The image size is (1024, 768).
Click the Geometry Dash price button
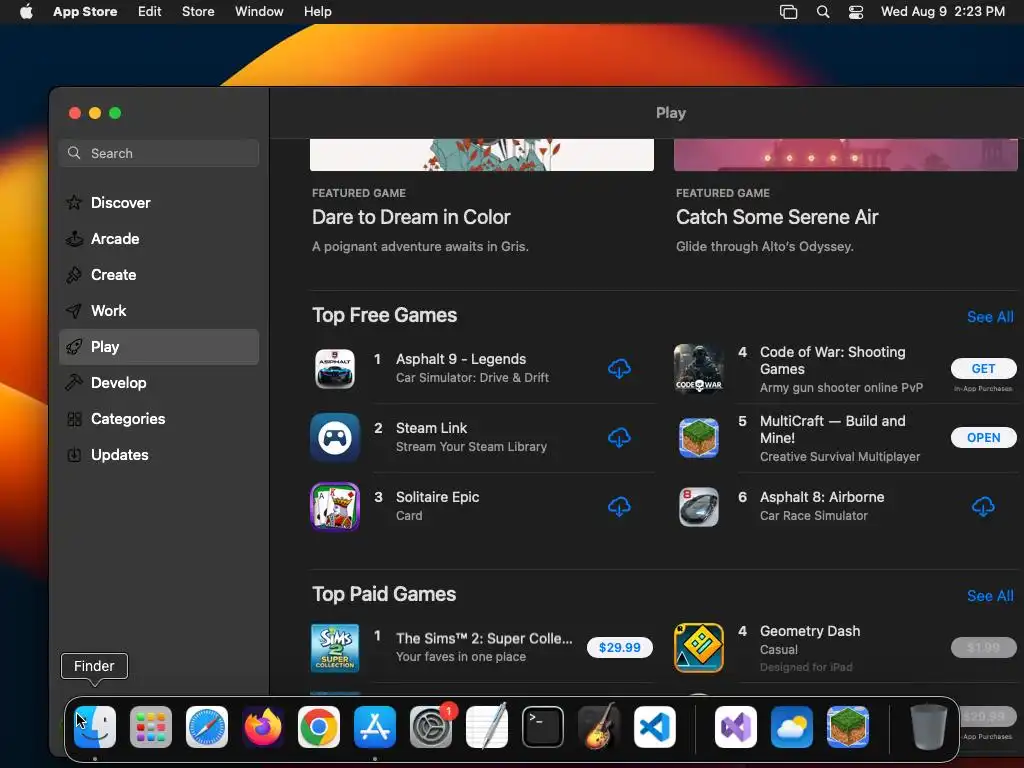point(984,647)
